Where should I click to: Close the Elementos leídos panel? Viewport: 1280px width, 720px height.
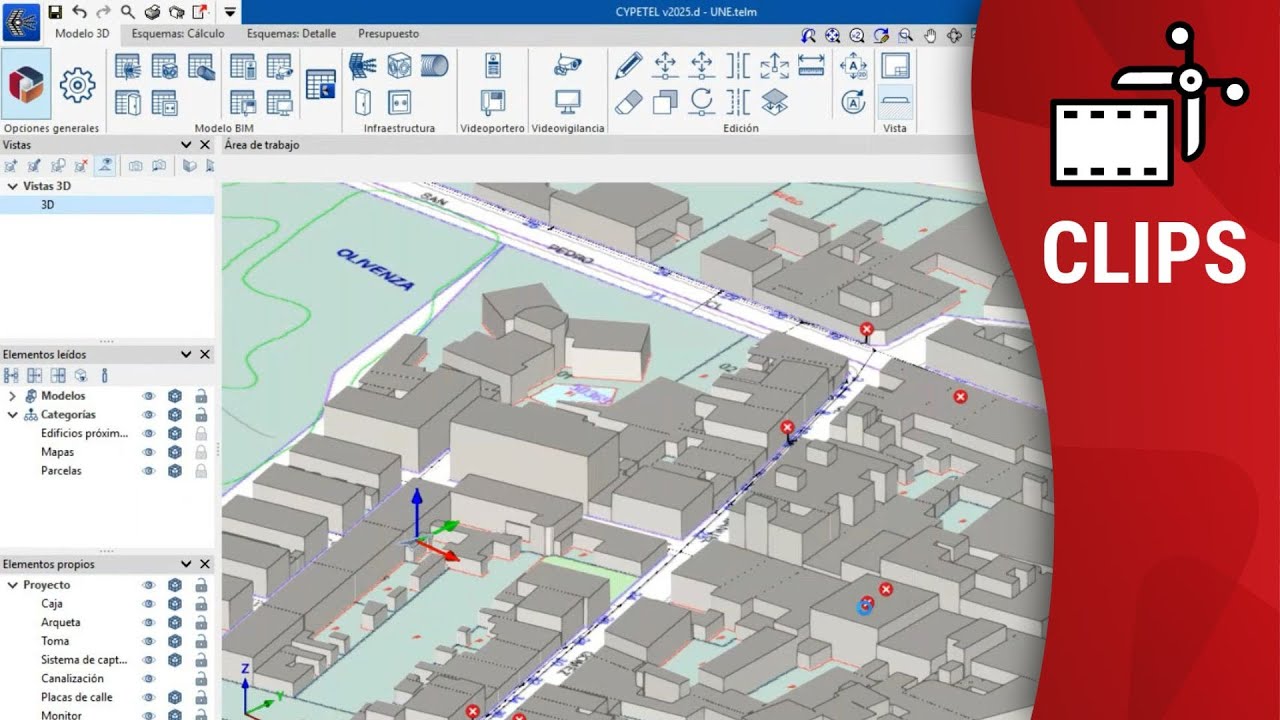coord(205,355)
